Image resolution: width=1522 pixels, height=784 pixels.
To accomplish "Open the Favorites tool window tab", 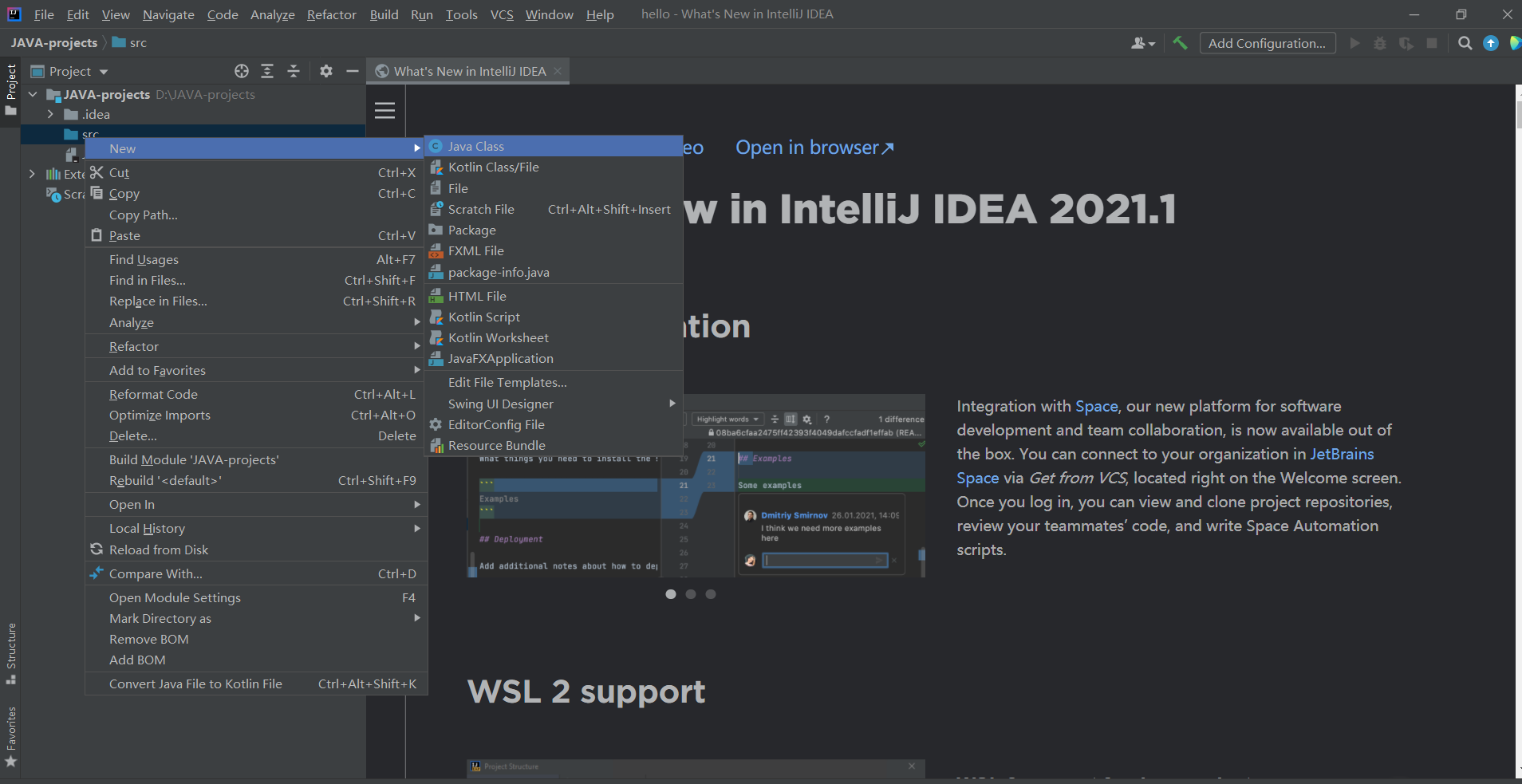I will tap(11, 736).
